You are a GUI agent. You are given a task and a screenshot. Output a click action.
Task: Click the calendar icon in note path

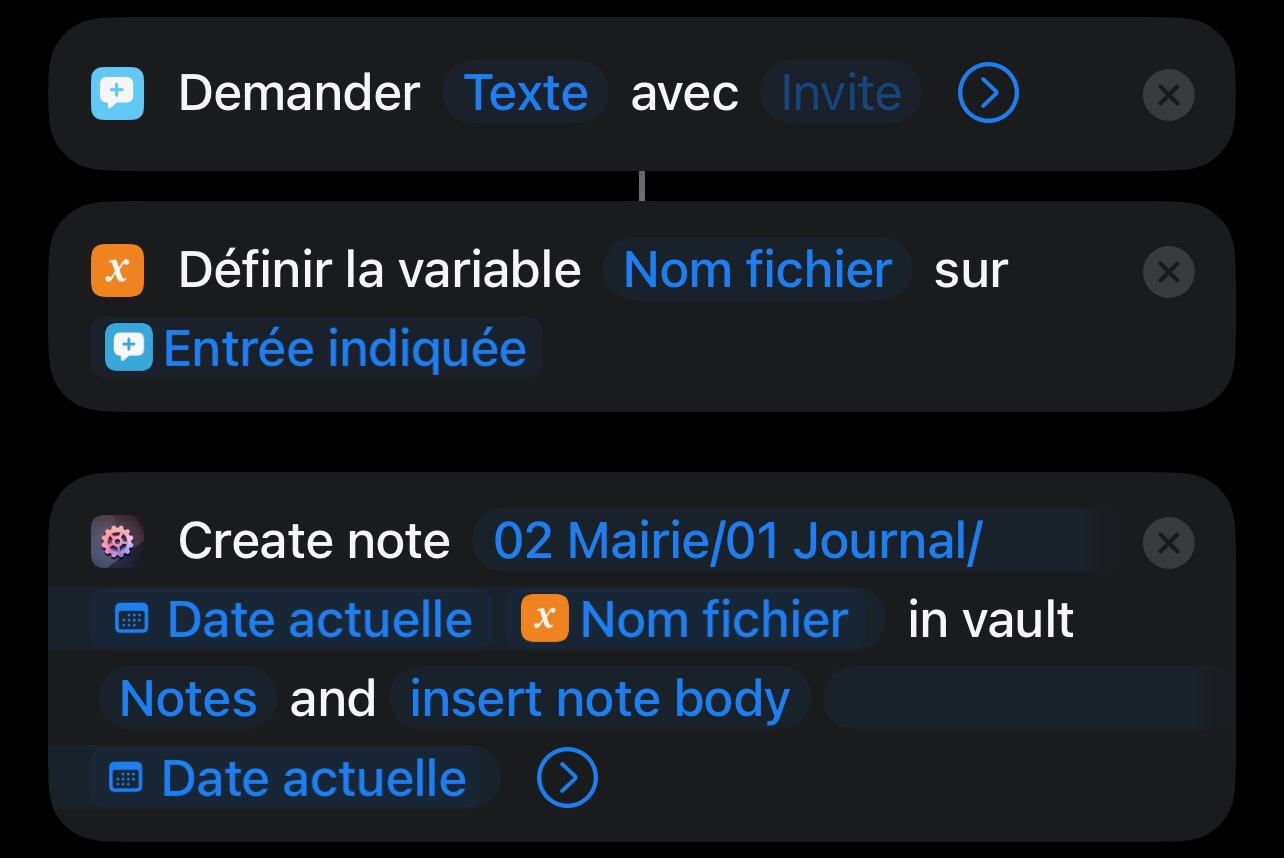click(x=132, y=620)
